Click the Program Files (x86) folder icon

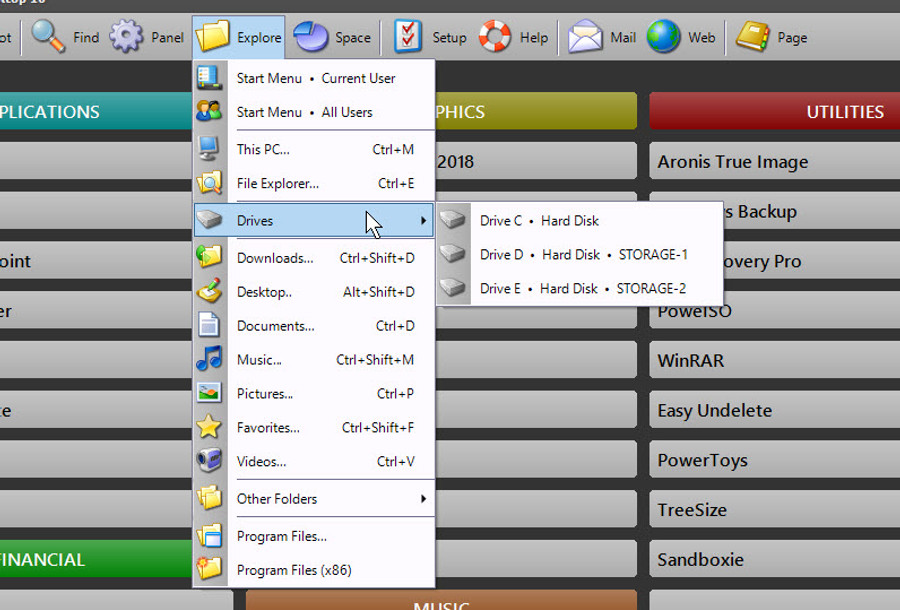[209, 569]
